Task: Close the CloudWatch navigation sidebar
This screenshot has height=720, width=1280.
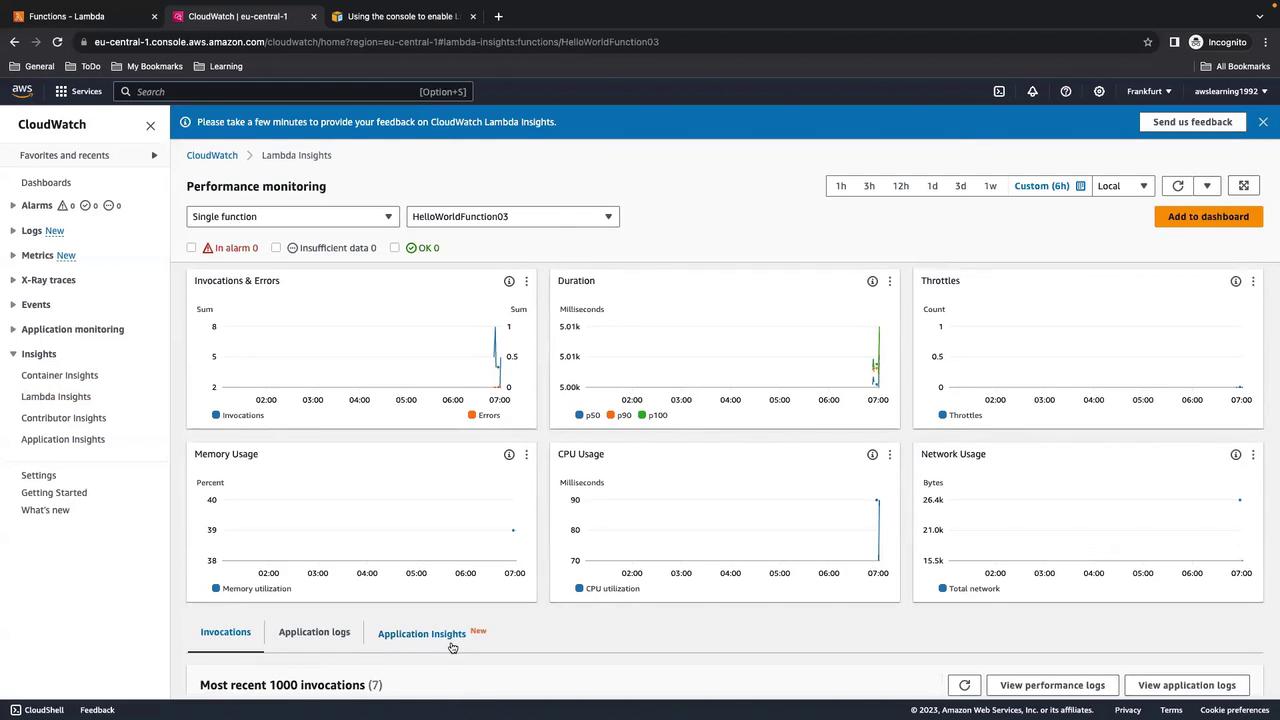Action: (151, 125)
